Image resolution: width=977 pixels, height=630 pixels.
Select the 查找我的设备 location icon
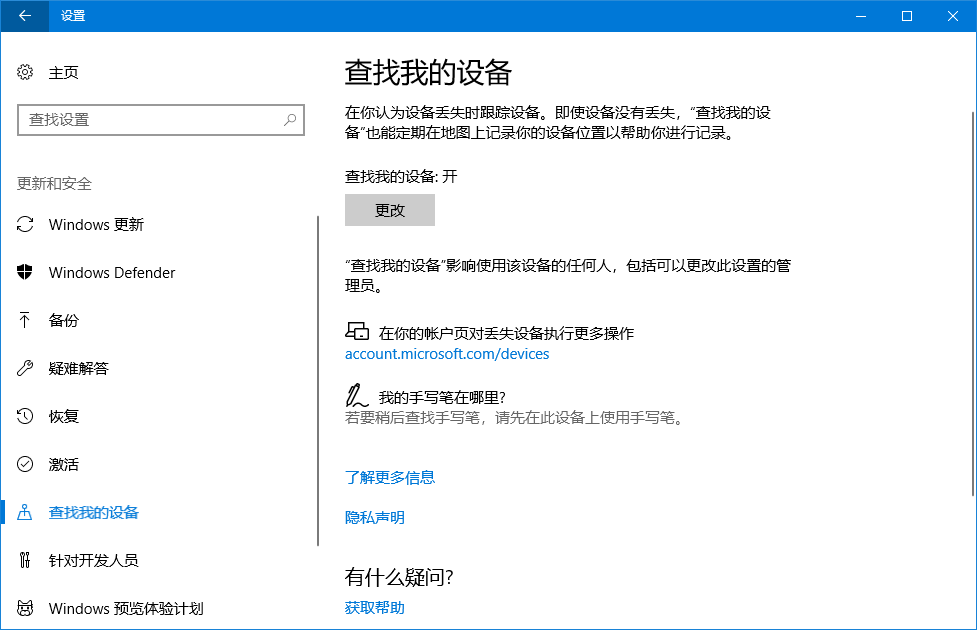(24, 512)
